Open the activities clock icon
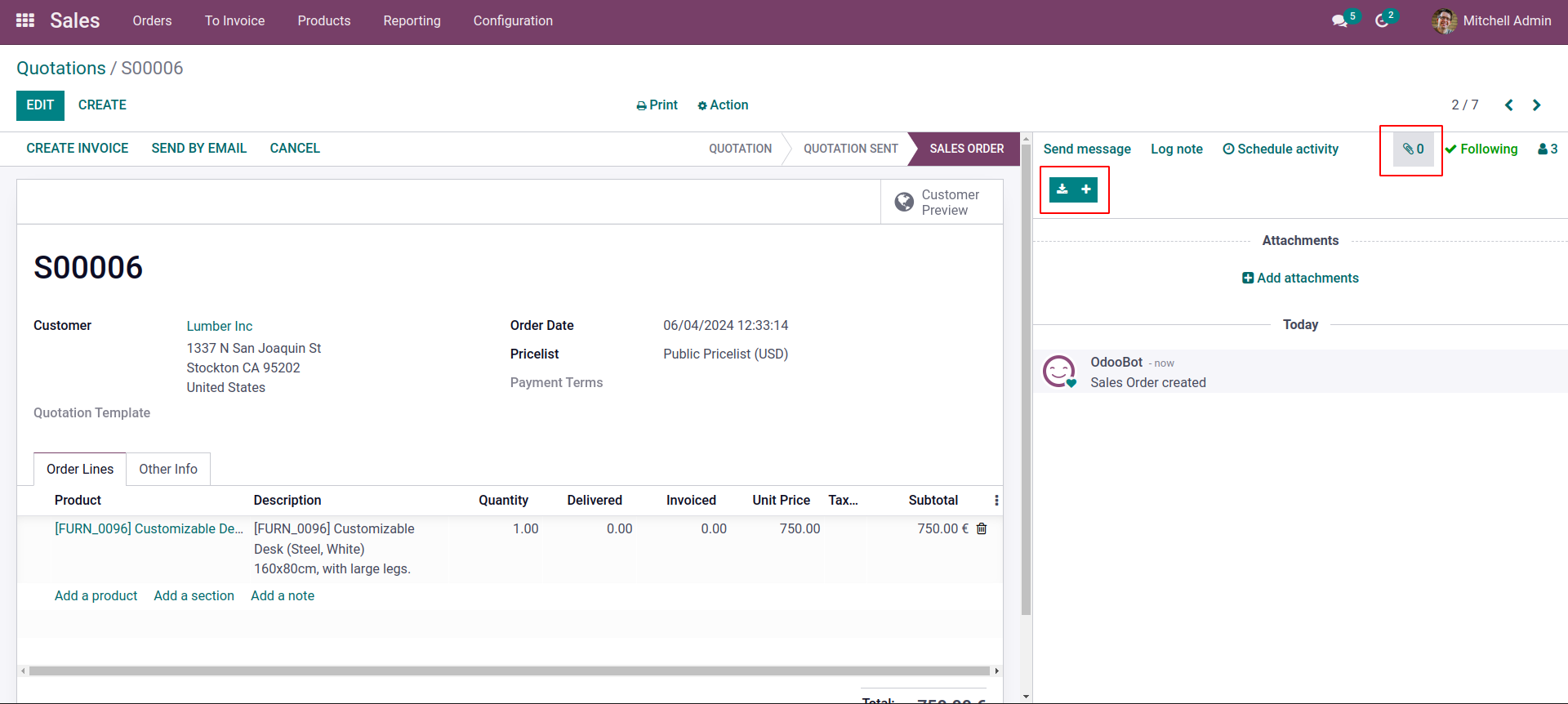This screenshot has height=704, width=1568. pos(1382,20)
